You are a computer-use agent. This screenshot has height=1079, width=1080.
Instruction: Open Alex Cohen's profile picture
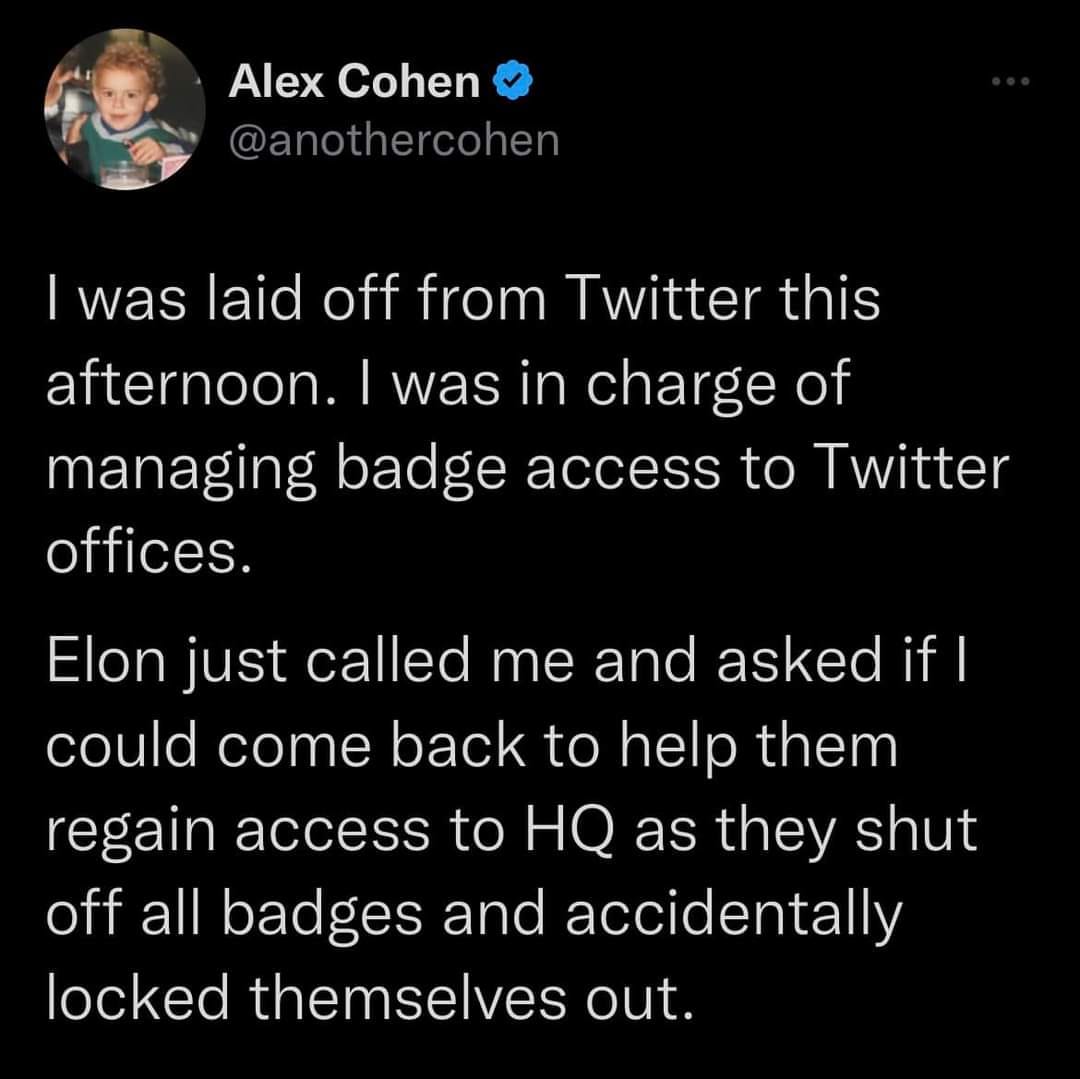(125, 109)
